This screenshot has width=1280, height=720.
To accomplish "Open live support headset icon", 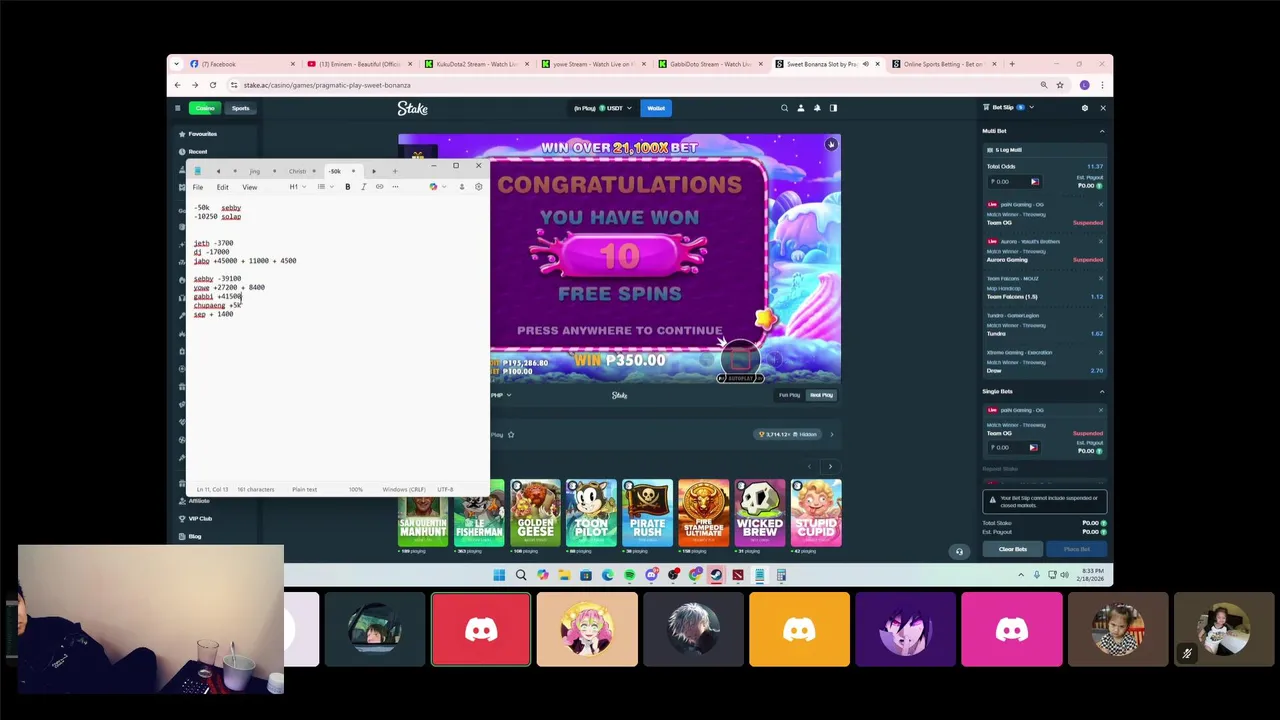I will coord(959,551).
